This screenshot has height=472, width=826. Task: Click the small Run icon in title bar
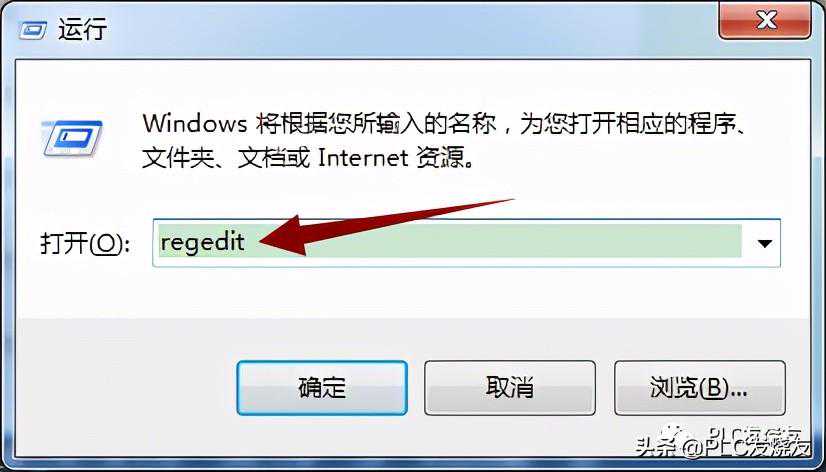[x=33, y=31]
